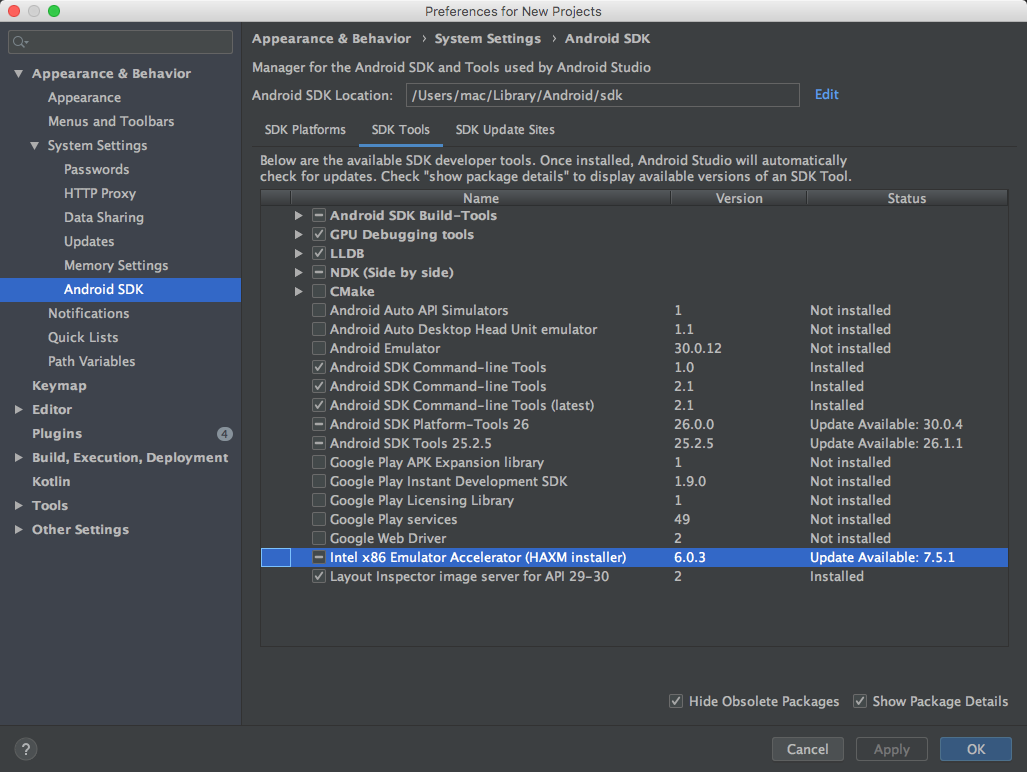The image size is (1027, 772).
Task: Uncheck the LLDB checkbox
Action: coord(319,253)
